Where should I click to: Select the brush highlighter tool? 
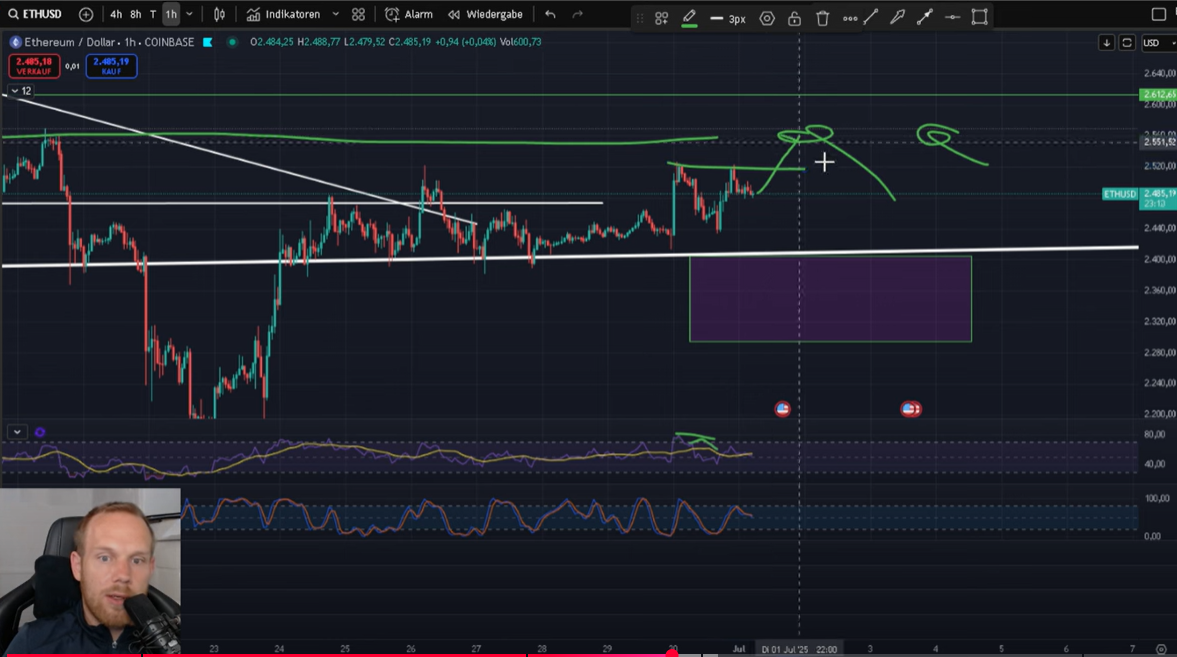(898, 17)
